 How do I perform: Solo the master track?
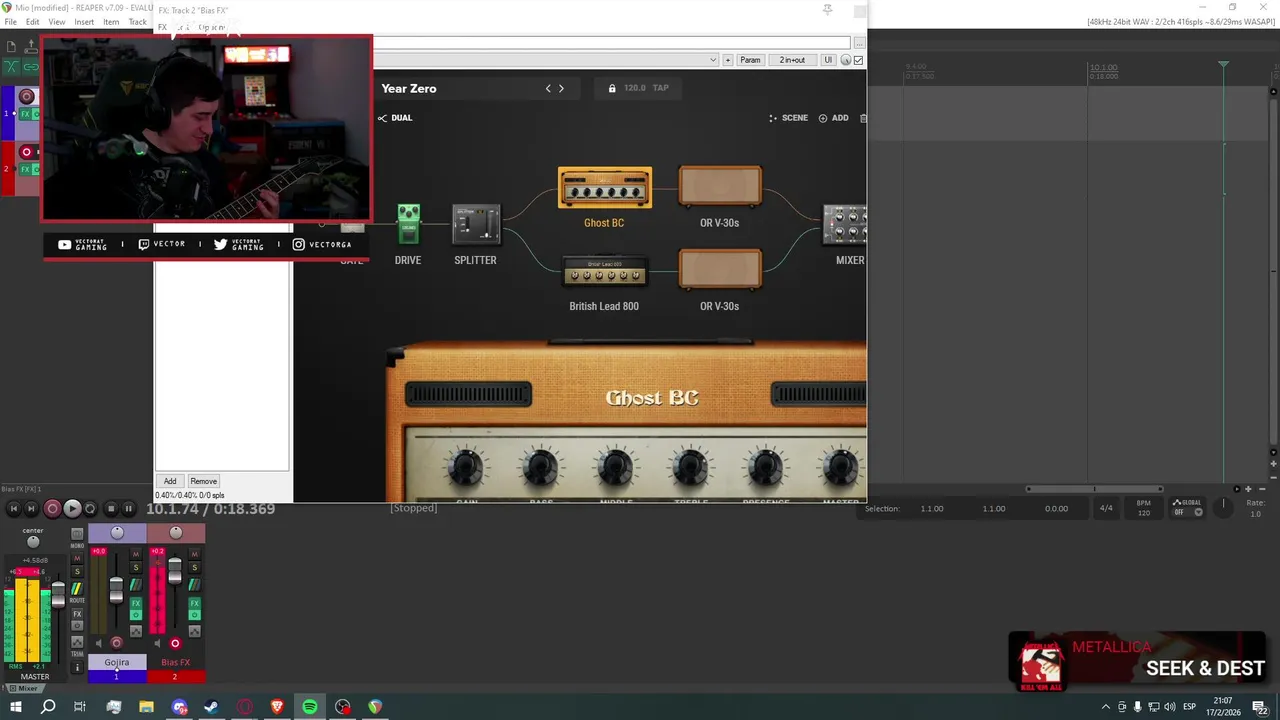77,571
